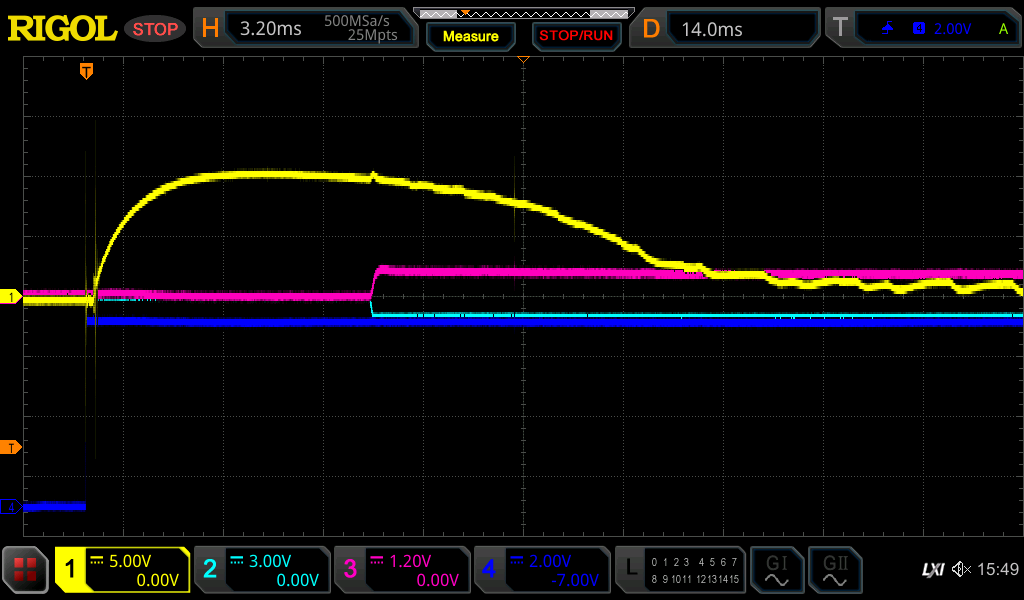The image size is (1024, 600).
Task: Open the function navigation grid icon
Action: pyautogui.click(x=25, y=570)
